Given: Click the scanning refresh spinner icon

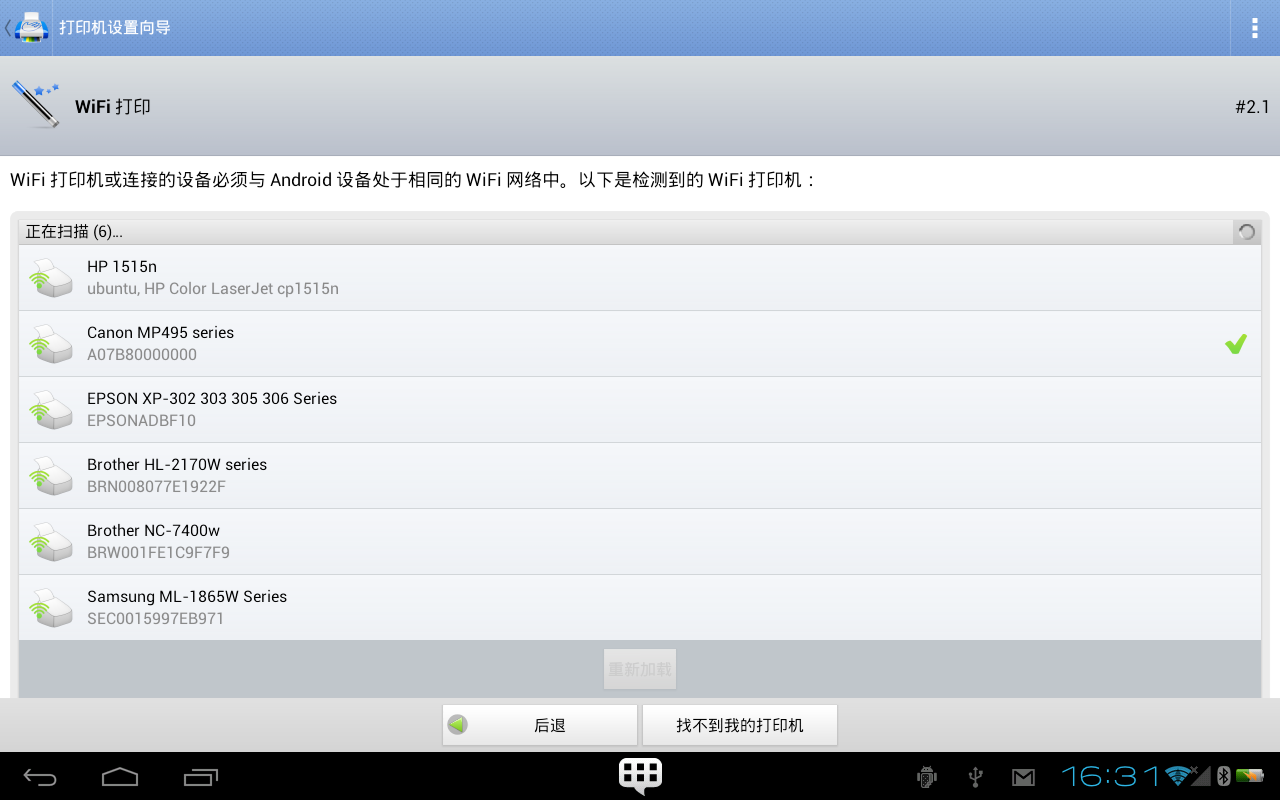Looking at the screenshot, I should pos(1246,232).
